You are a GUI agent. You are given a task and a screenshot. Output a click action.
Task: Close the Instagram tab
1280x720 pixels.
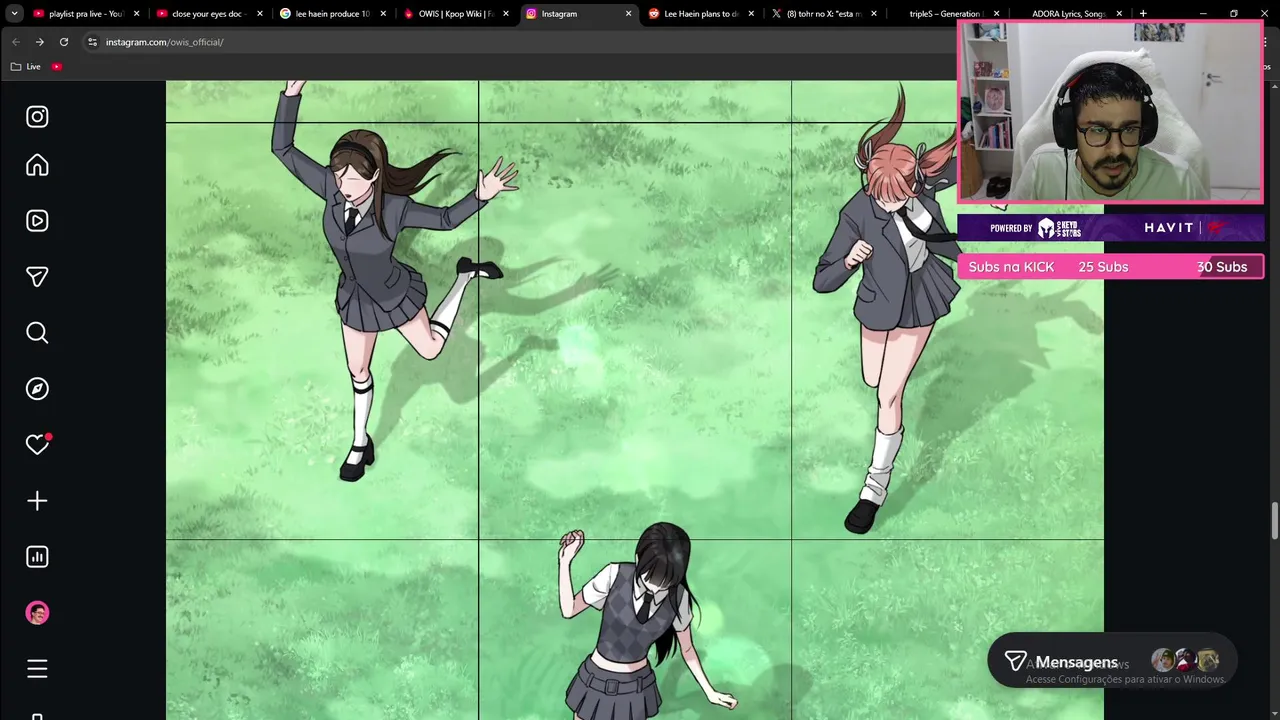click(x=628, y=14)
